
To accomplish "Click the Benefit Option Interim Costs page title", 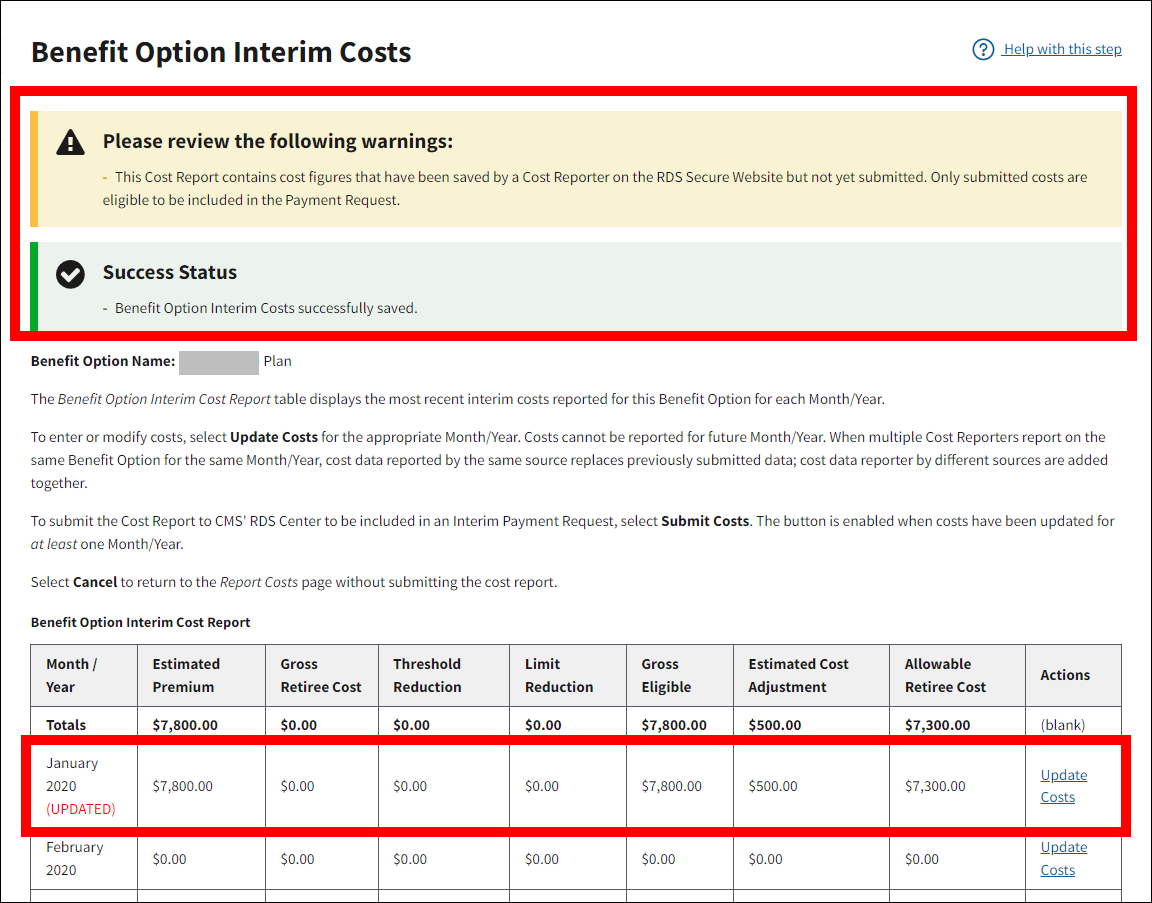I will pyautogui.click(x=221, y=52).
